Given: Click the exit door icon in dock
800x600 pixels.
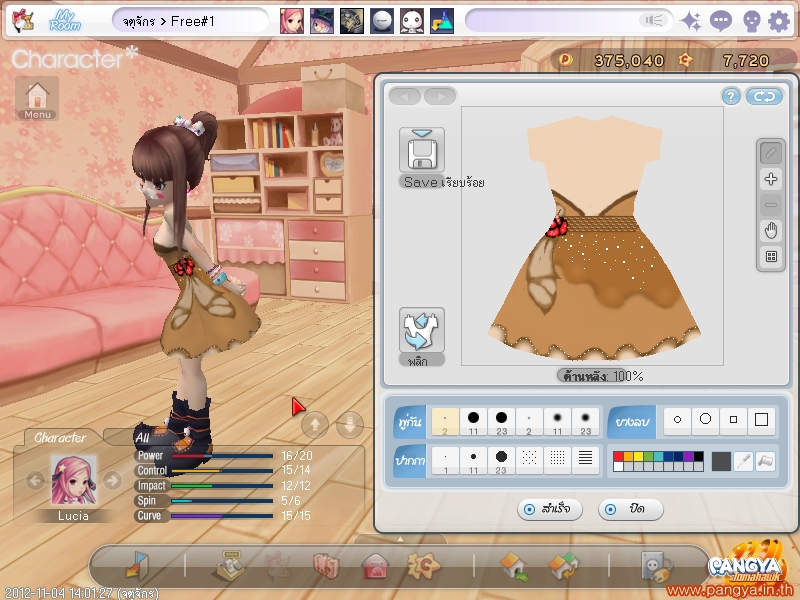Looking at the screenshot, I should (137, 565).
